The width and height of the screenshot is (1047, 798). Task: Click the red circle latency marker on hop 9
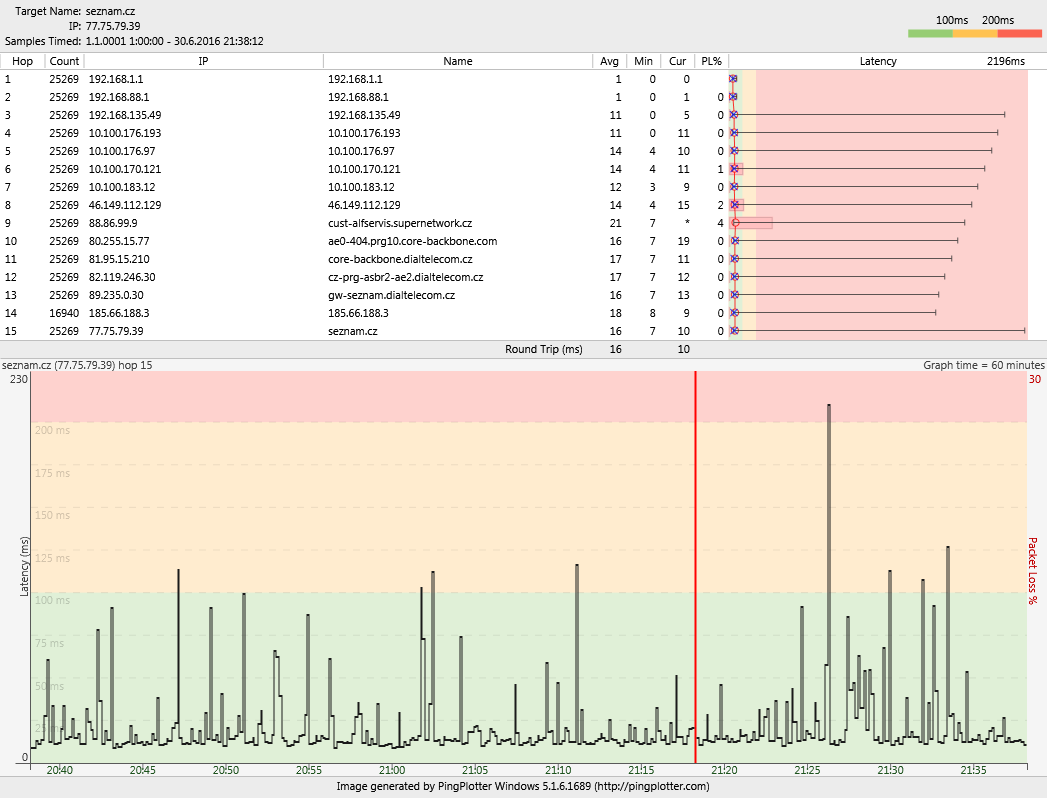(735, 223)
